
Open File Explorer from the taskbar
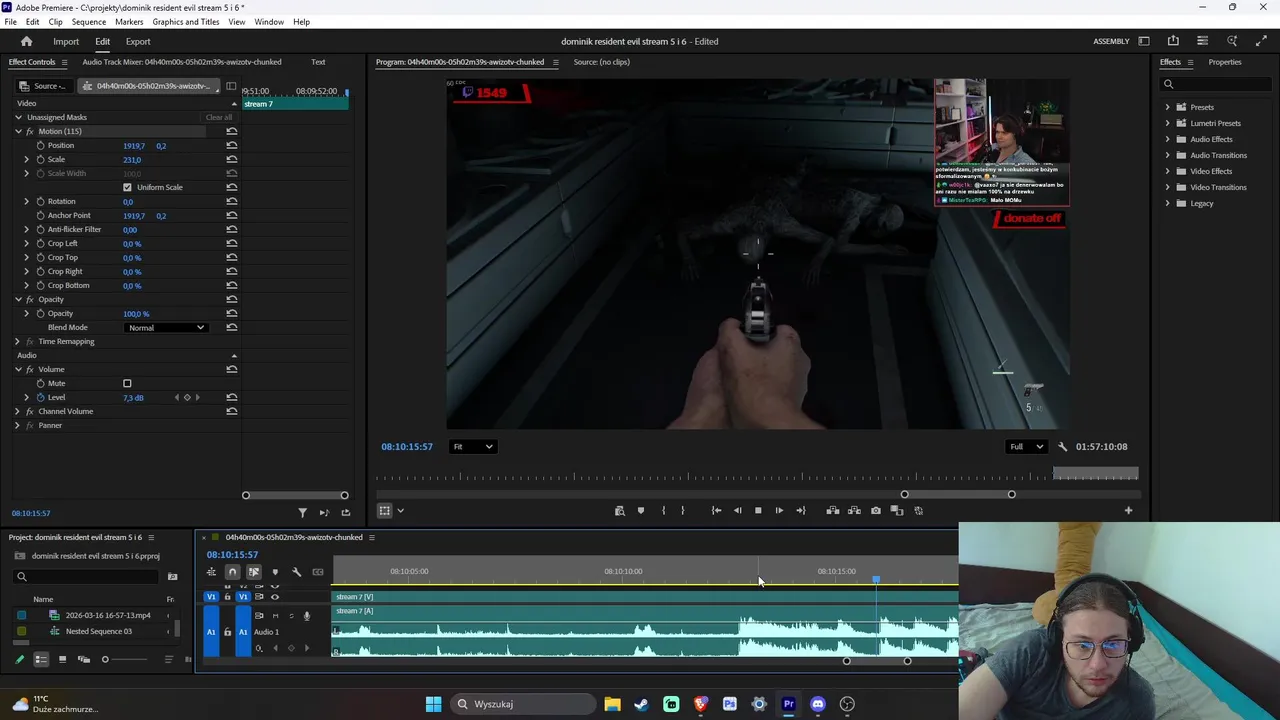[612, 704]
